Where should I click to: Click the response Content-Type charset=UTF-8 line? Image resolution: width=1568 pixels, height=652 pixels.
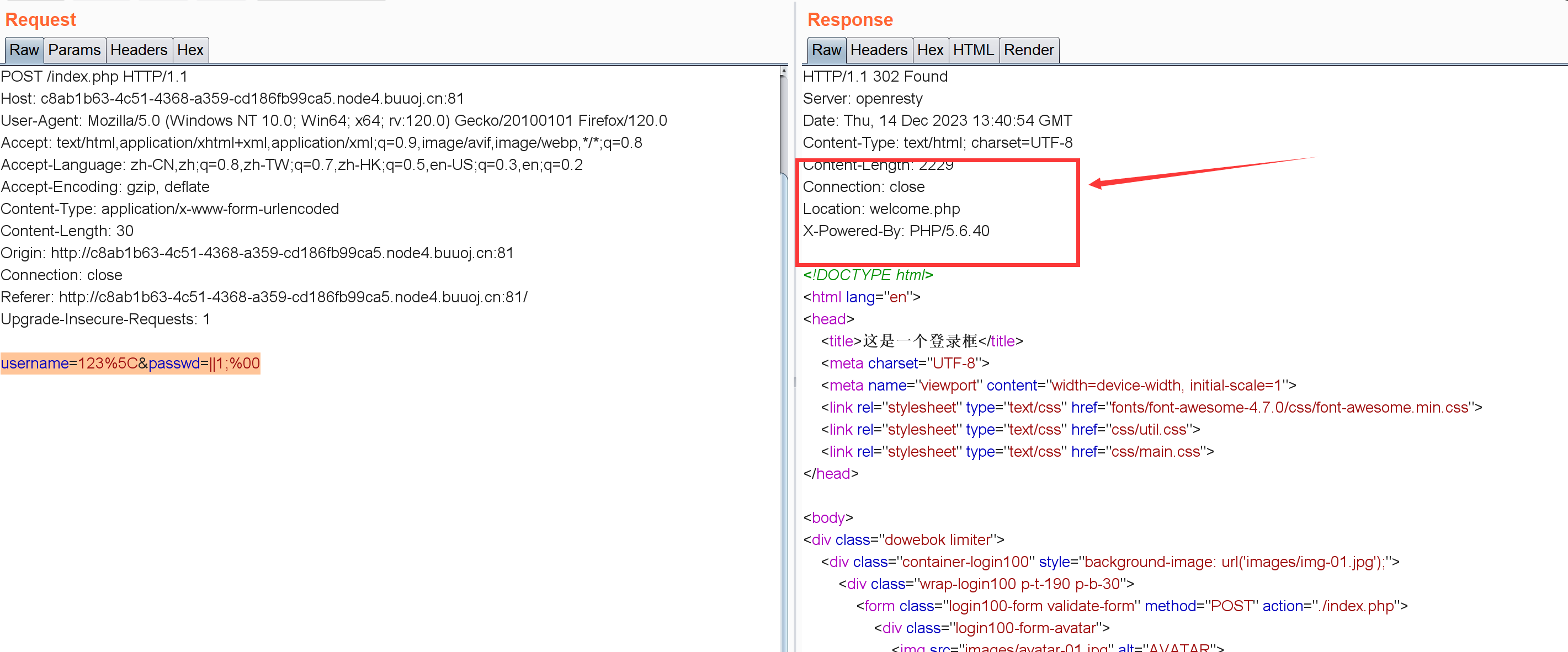coord(937,143)
